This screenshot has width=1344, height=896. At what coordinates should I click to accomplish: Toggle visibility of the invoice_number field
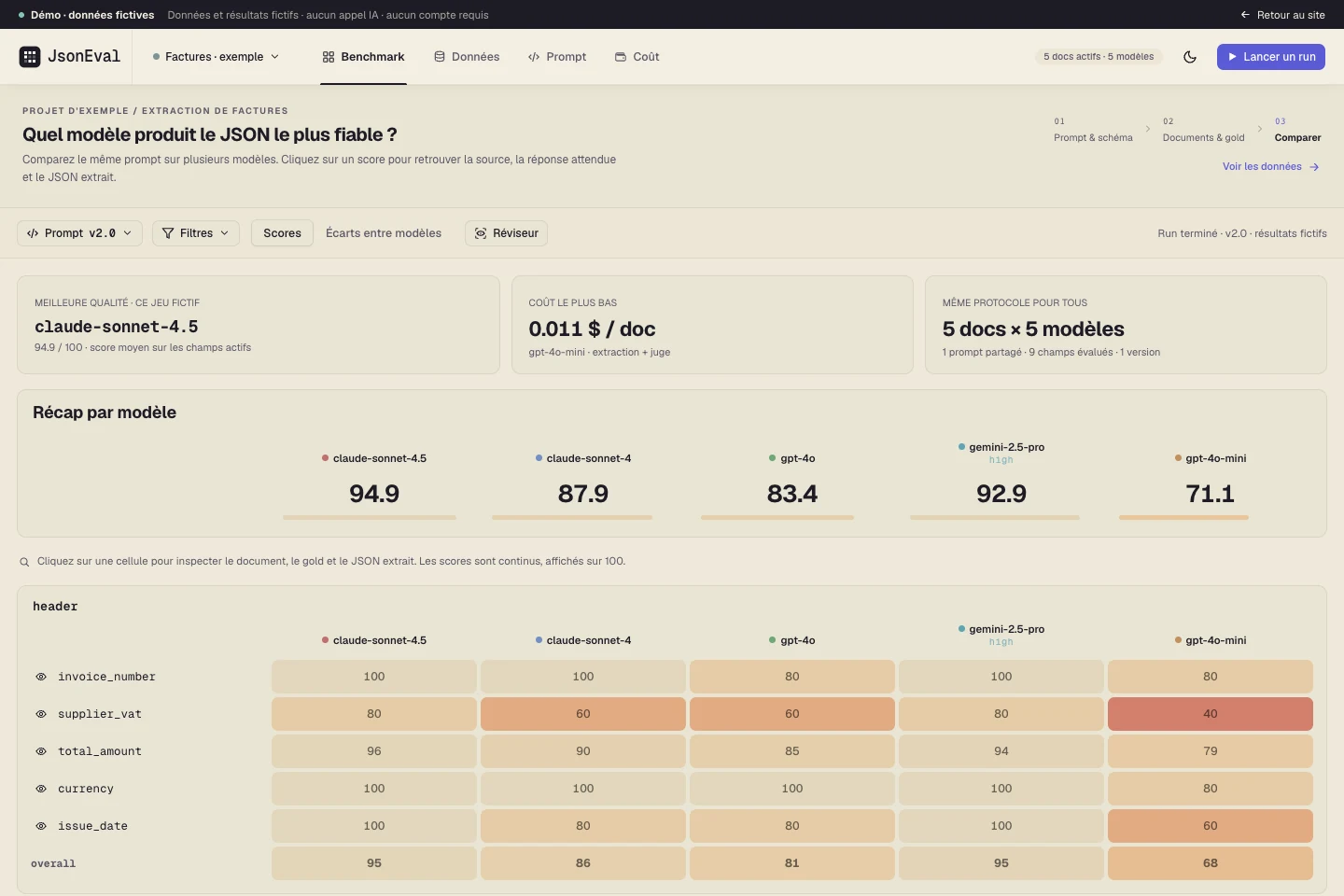[x=41, y=677]
